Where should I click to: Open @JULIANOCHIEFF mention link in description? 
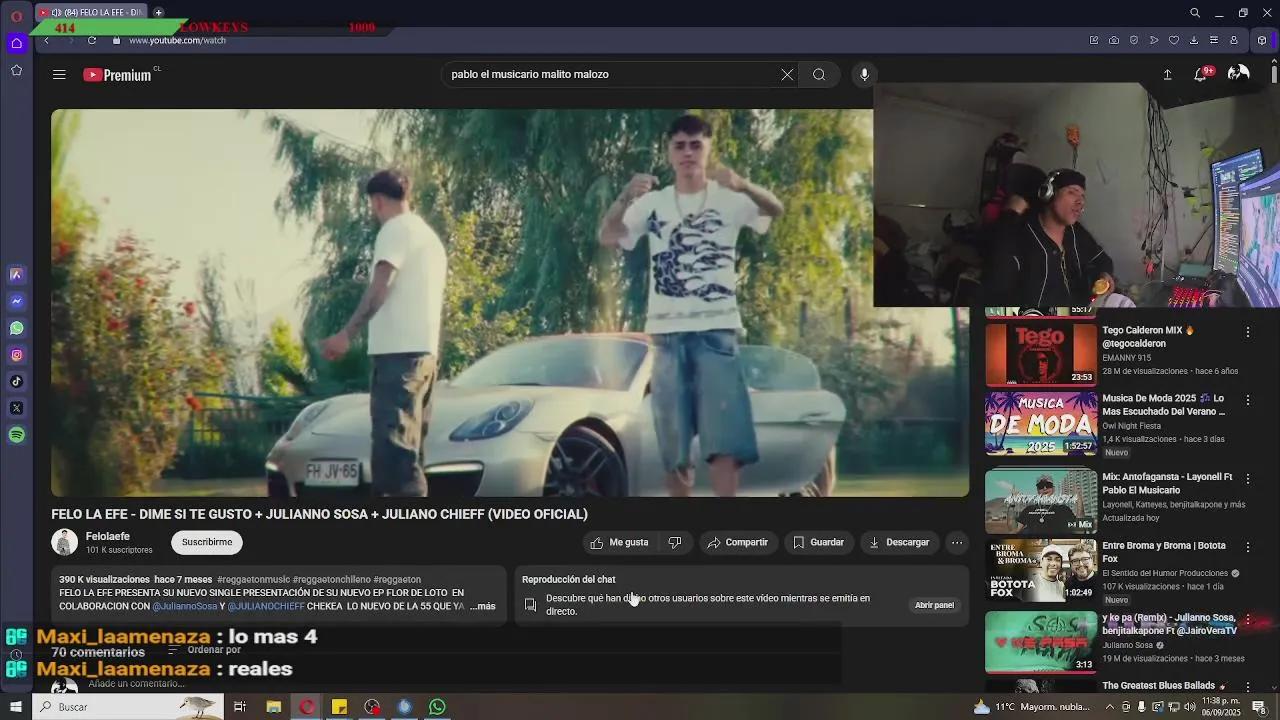point(266,606)
